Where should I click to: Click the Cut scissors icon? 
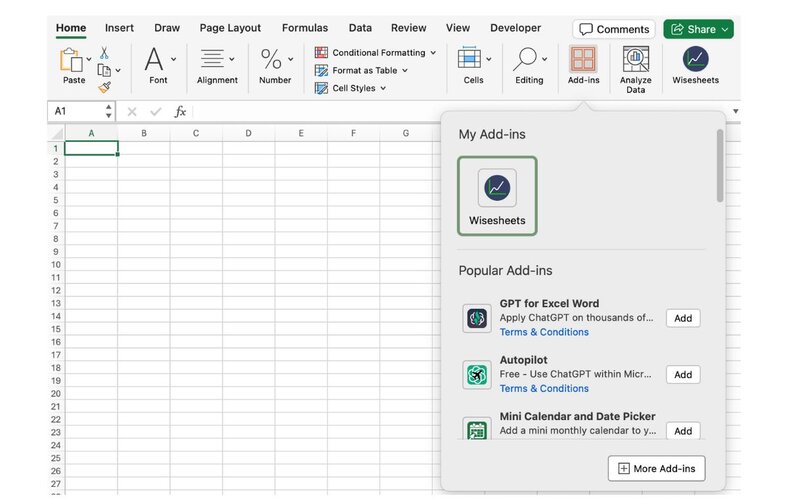(x=104, y=53)
